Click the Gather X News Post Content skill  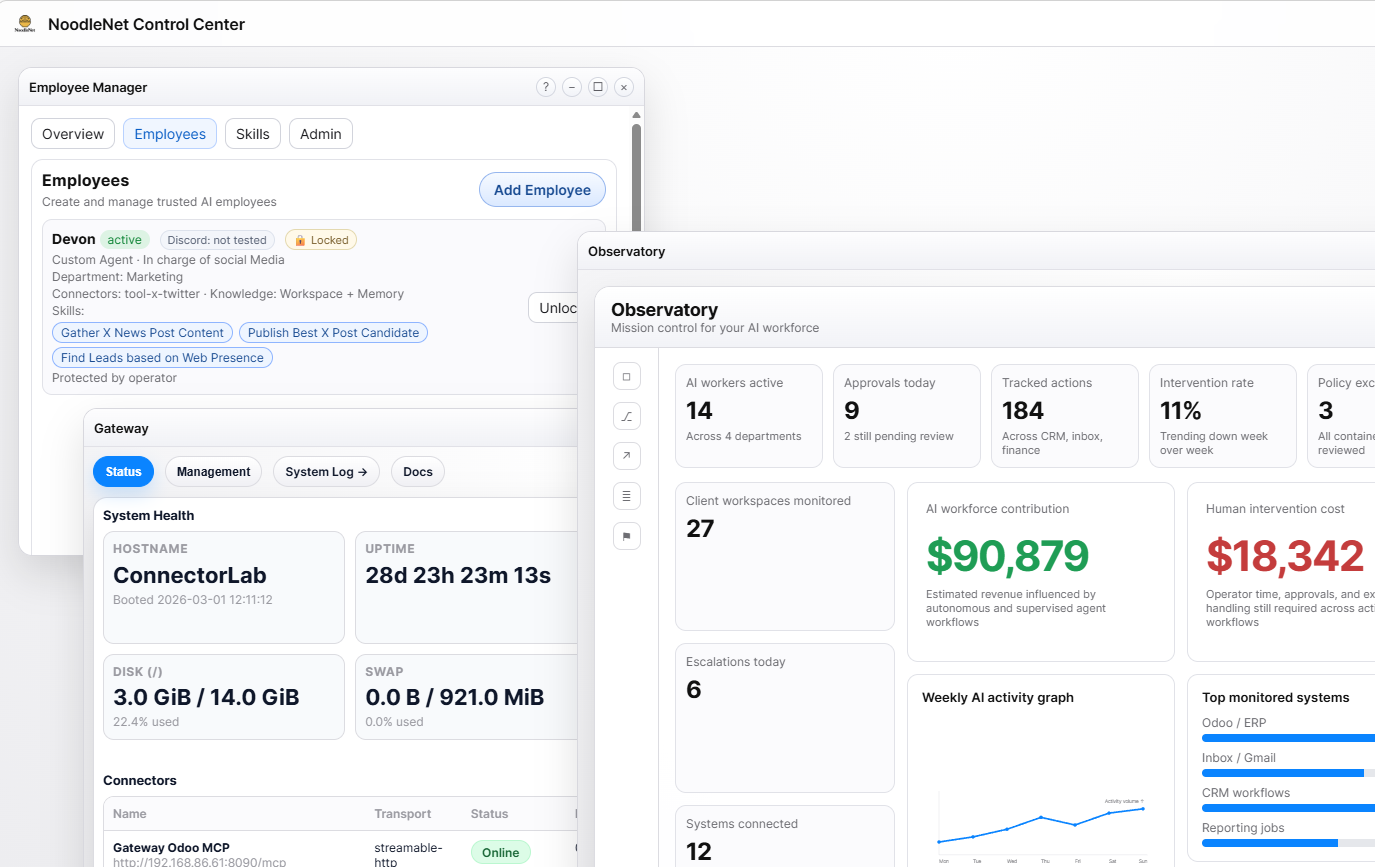pos(142,333)
